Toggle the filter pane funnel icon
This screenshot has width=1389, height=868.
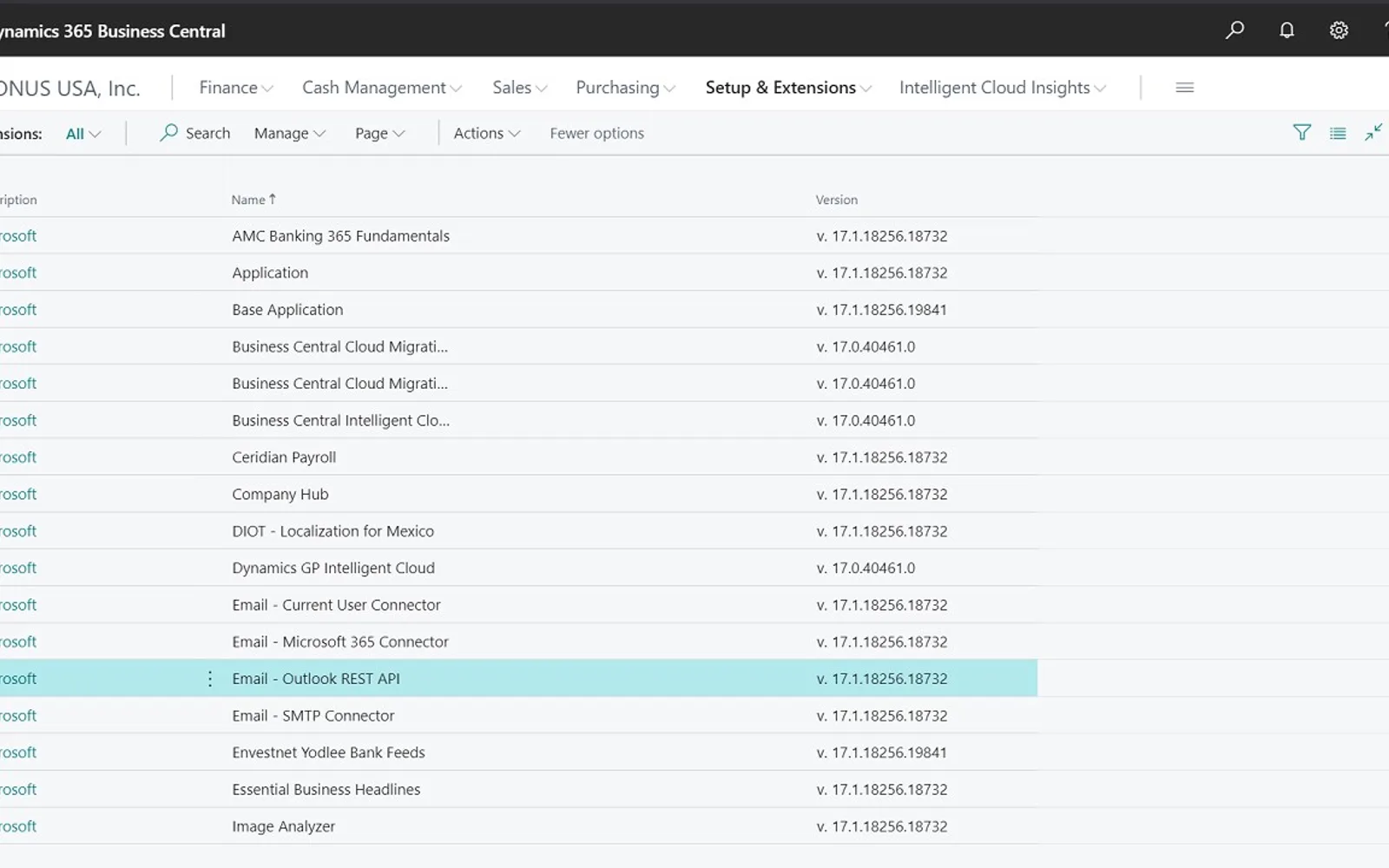click(x=1302, y=133)
